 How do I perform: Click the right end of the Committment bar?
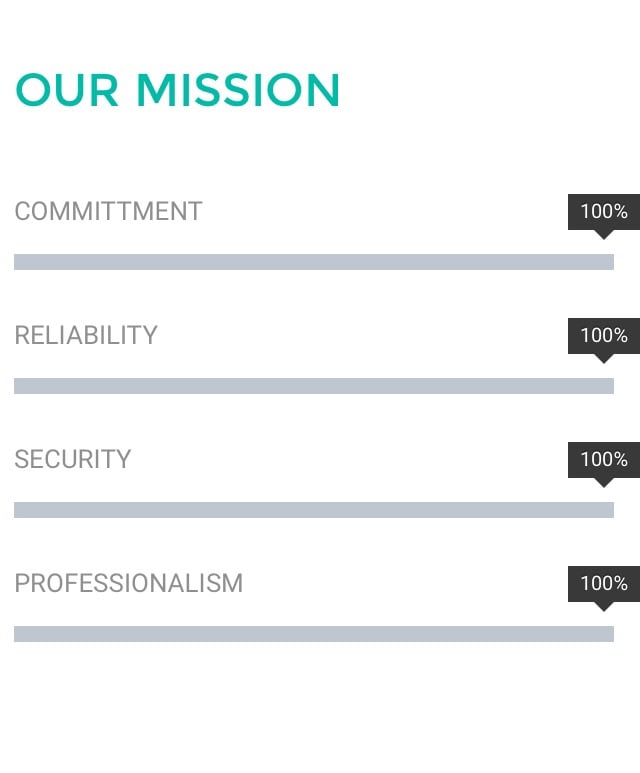pyautogui.click(x=609, y=262)
